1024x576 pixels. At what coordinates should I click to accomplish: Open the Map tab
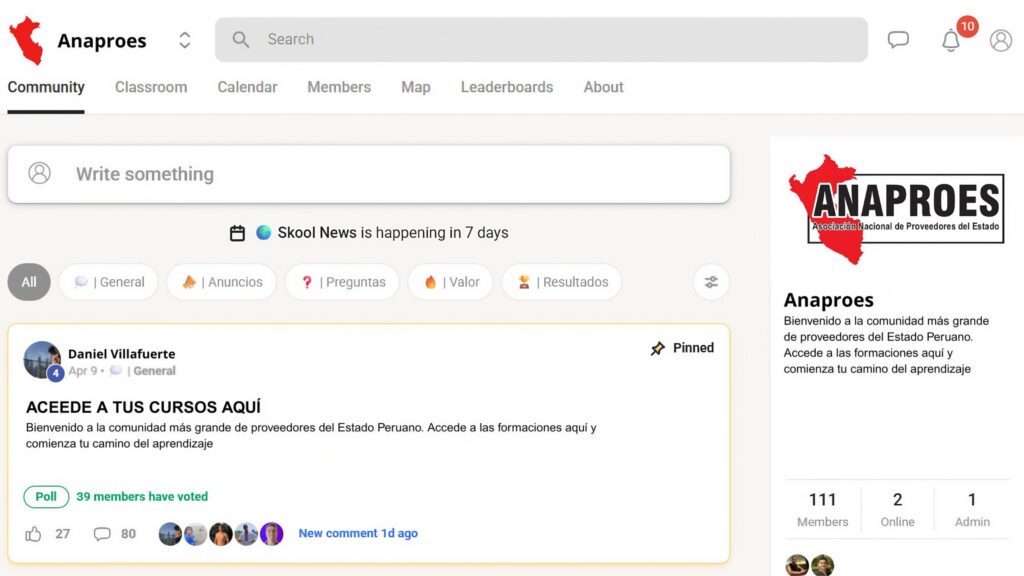pos(415,87)
